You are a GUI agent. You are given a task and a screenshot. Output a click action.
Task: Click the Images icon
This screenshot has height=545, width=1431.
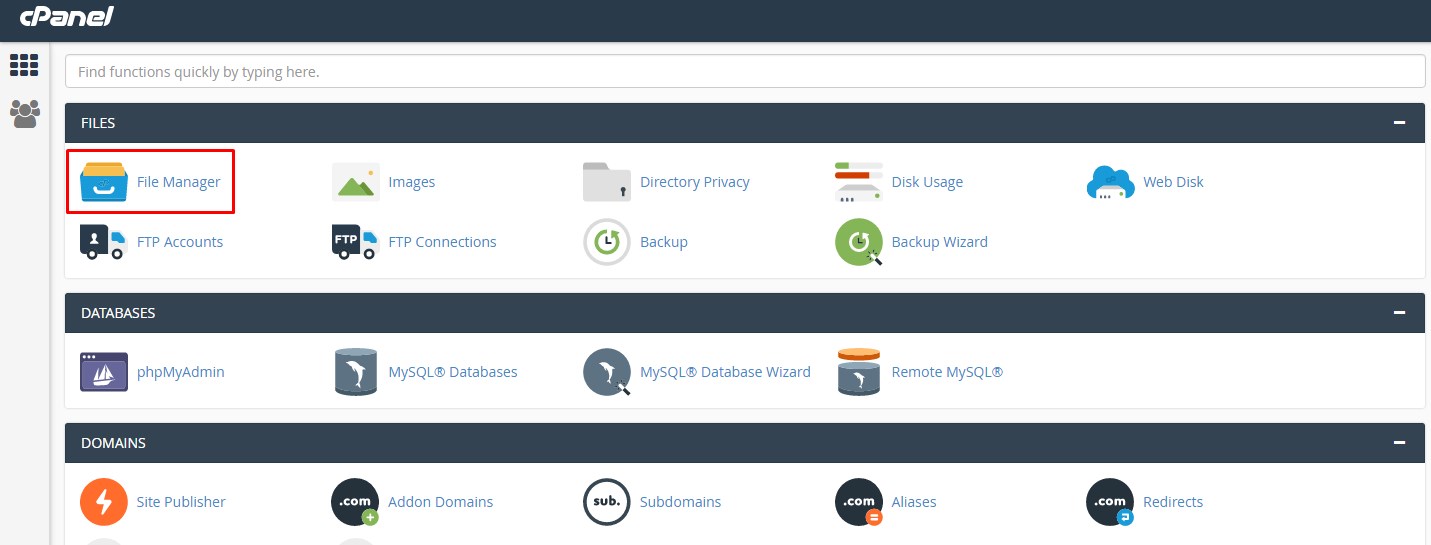(x=356, y=182)
